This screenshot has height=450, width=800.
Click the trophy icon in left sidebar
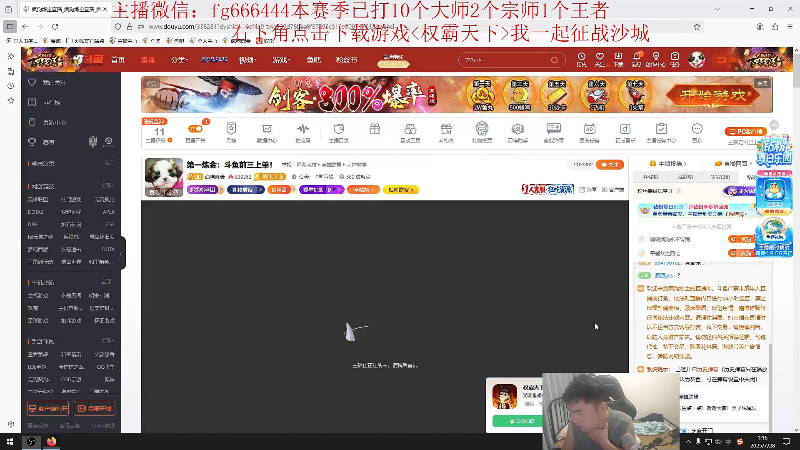[x=32, y=142]
